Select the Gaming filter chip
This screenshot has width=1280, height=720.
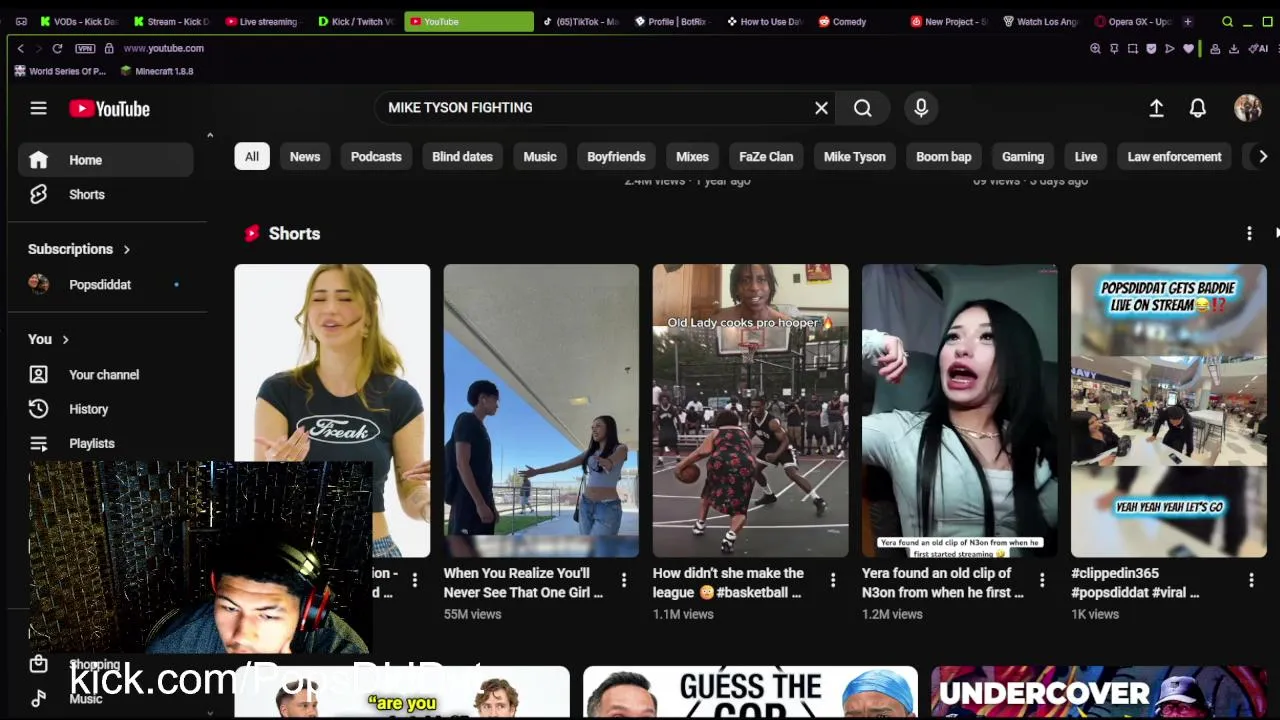[x=1023, y=156]
